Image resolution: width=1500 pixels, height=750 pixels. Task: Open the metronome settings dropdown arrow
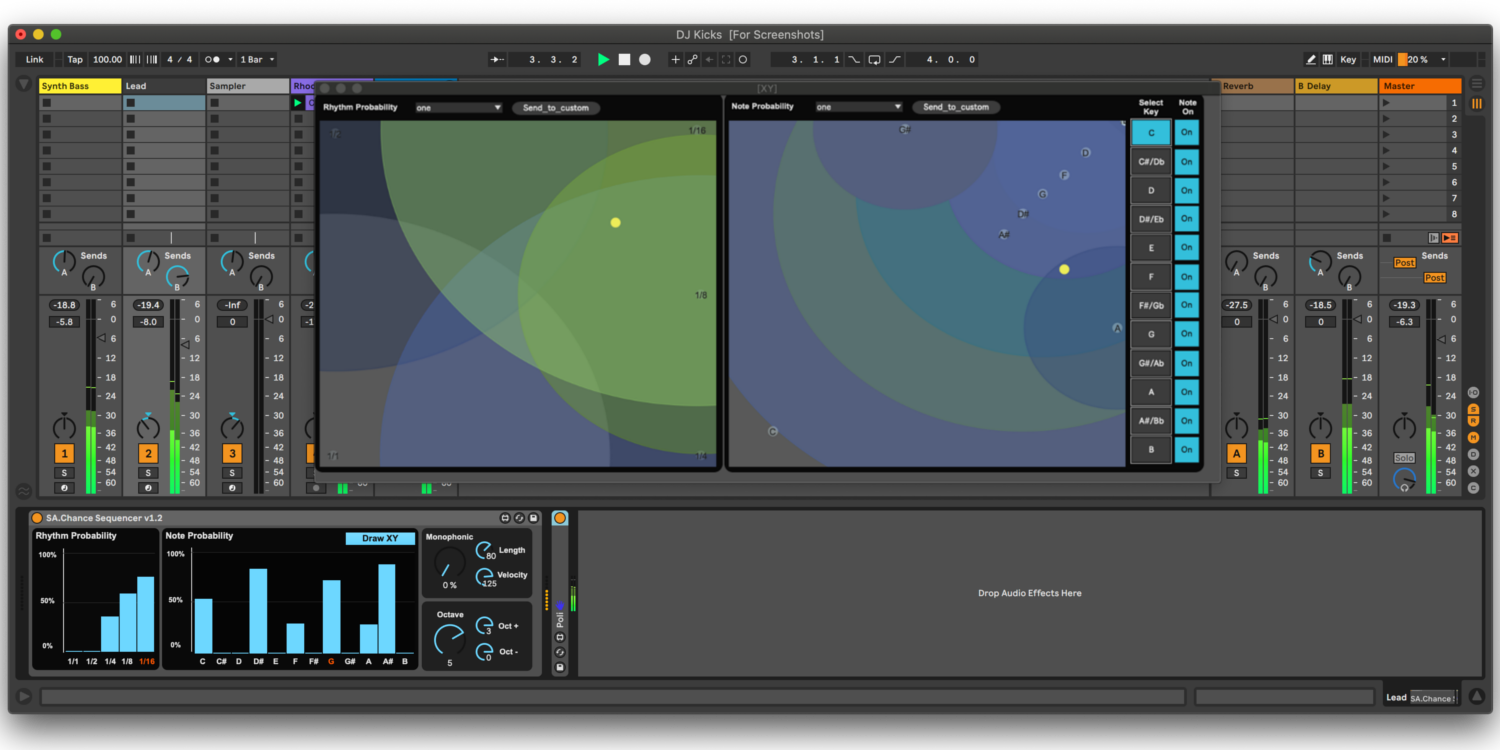[230, 60]
